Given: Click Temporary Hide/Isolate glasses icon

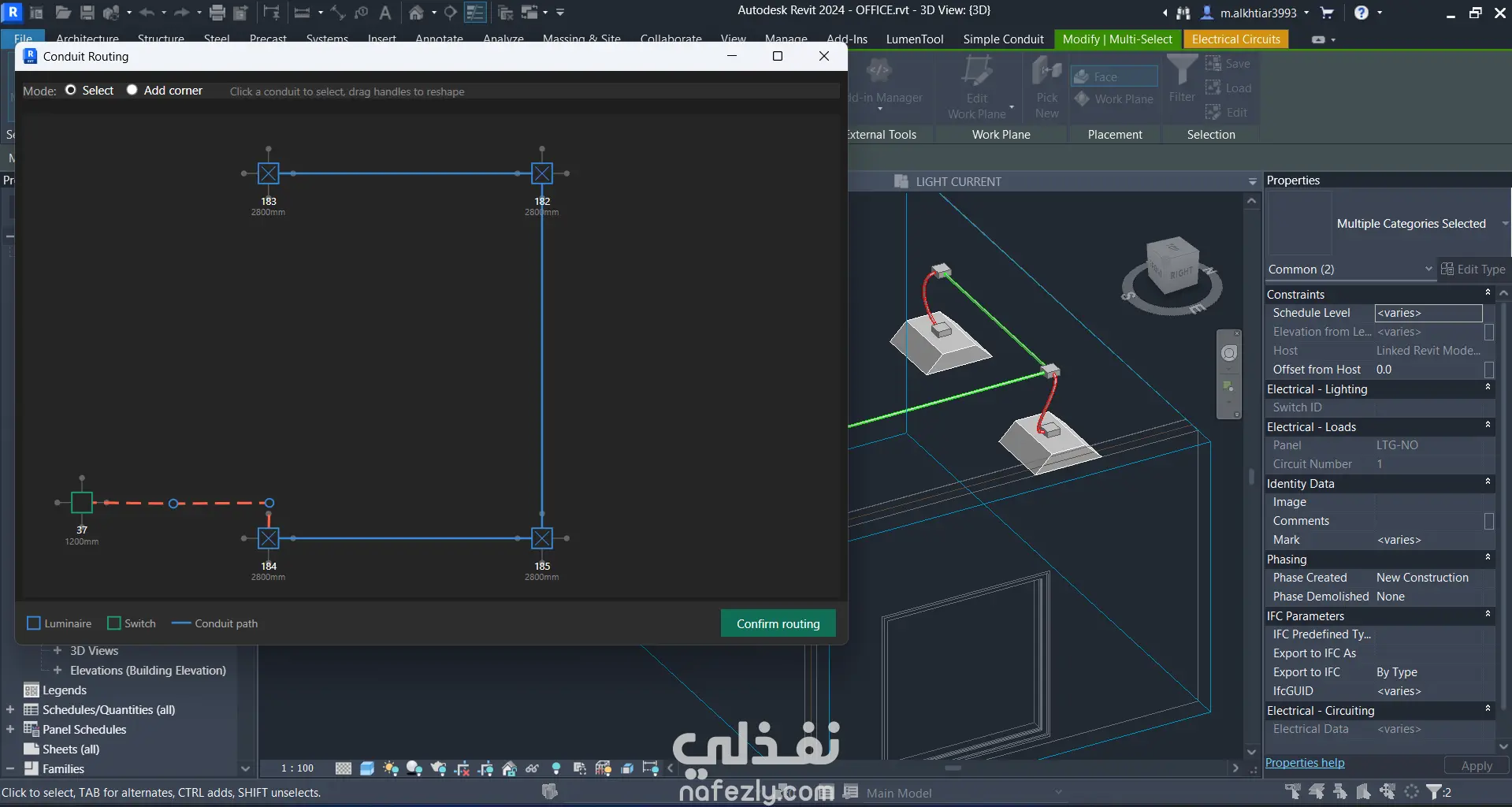Looking at the screenshot, I should 533,768.
